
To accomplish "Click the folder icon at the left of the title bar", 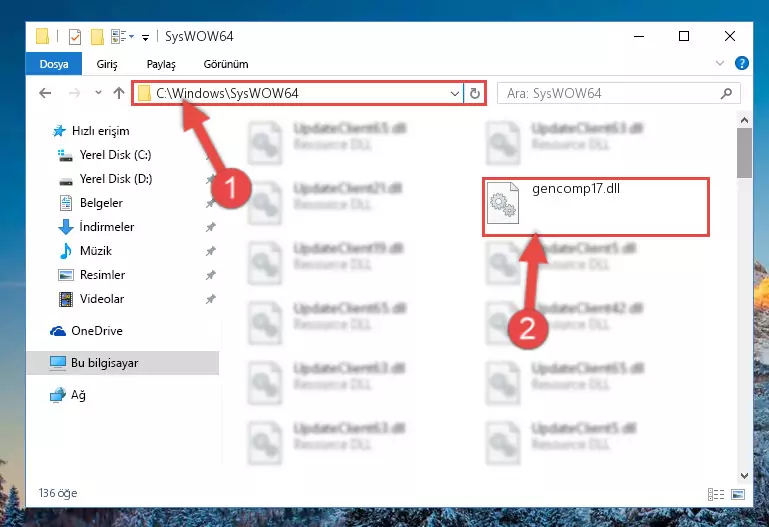I will click(x=43, y=37).
